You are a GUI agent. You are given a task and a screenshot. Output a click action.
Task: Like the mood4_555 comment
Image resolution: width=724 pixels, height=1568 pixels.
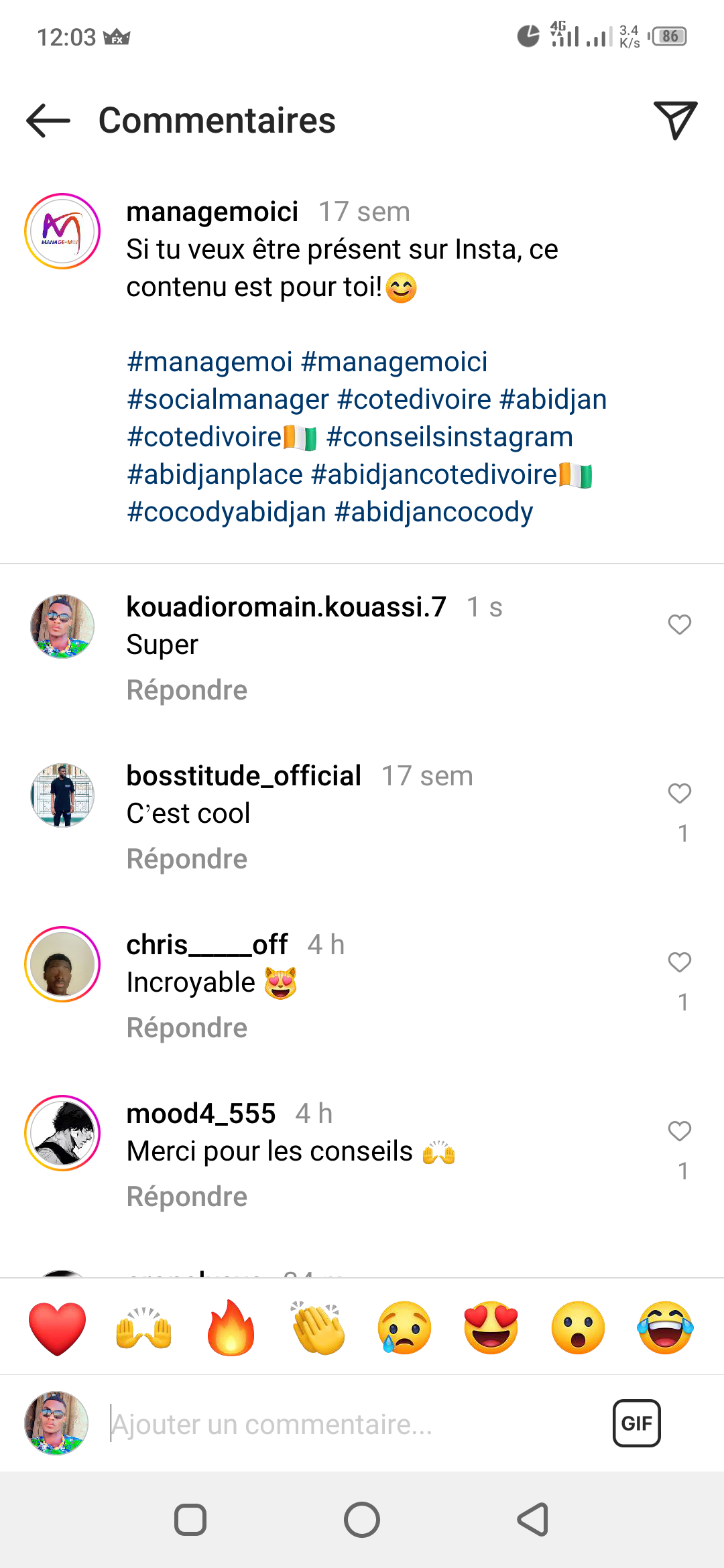click(x=679, y=1131)
